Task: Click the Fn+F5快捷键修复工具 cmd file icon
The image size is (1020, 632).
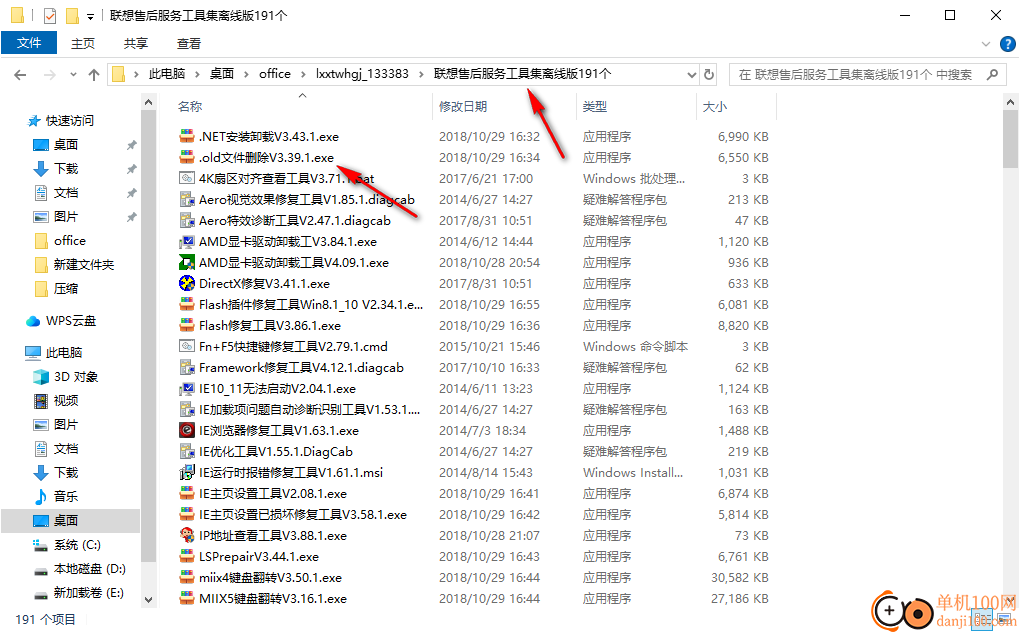Action: click(x=187, y=347)
